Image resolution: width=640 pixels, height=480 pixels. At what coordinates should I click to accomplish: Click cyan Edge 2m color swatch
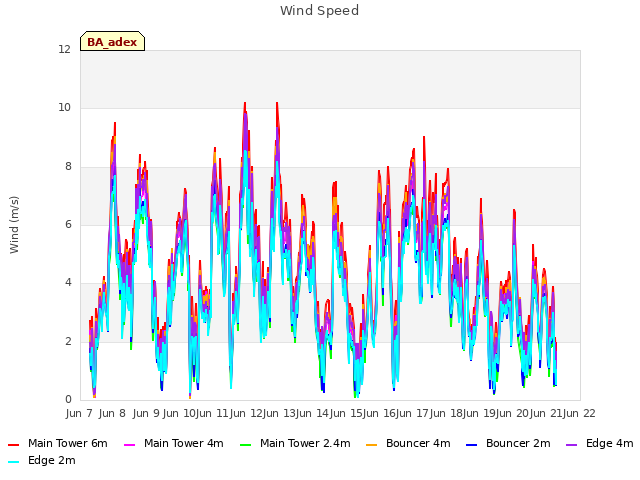[x=13, y=462]
